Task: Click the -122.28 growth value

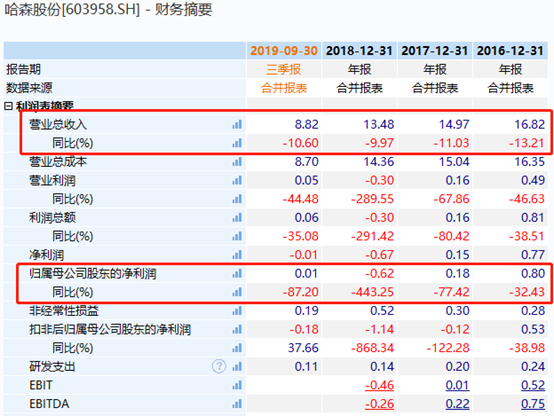Action: click(x=448, y=348)
